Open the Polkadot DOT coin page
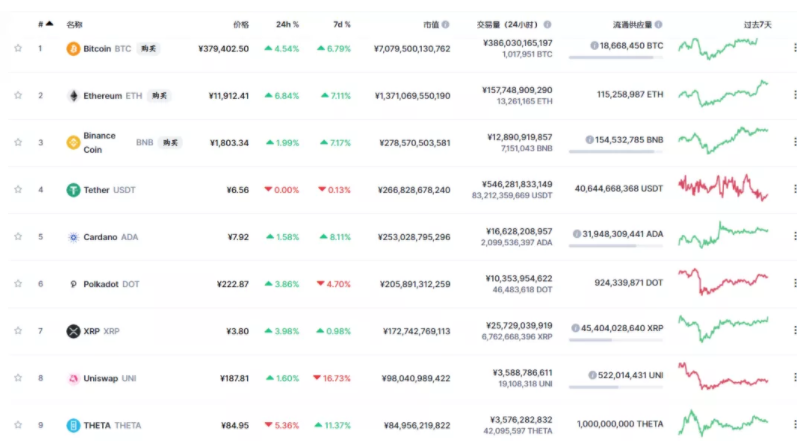 (x=111, y=284)
